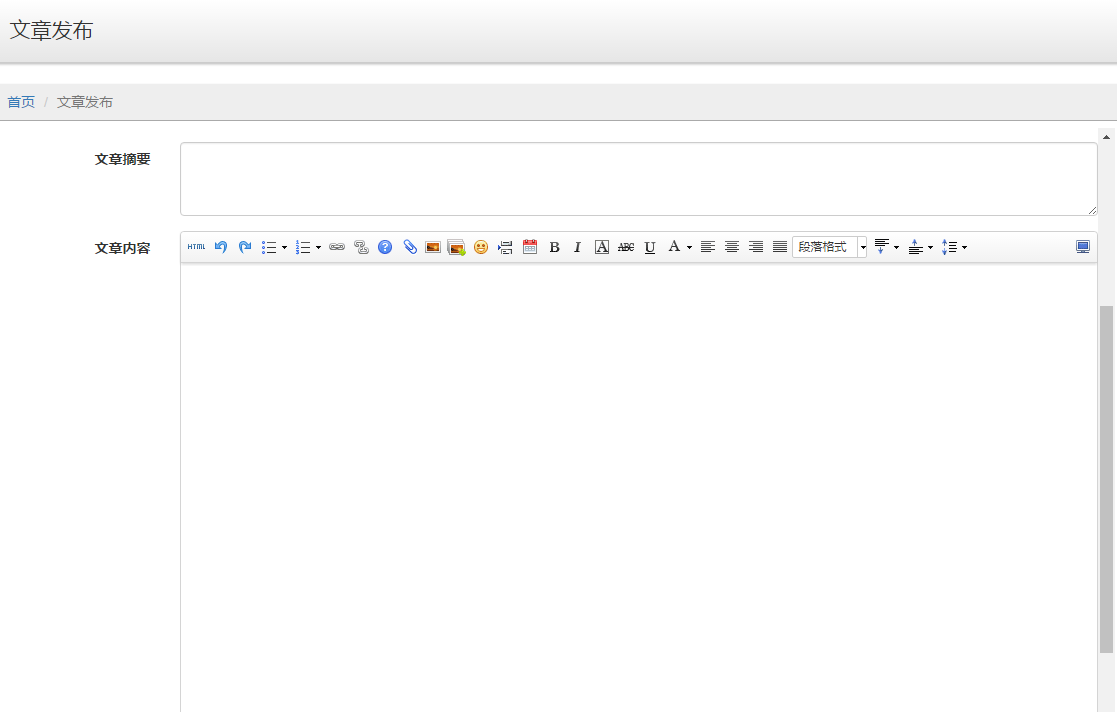This screenshot has width=1117, height=712.
Task: Toggle strikethrough ABC formatting
Action: click(626, 247)
